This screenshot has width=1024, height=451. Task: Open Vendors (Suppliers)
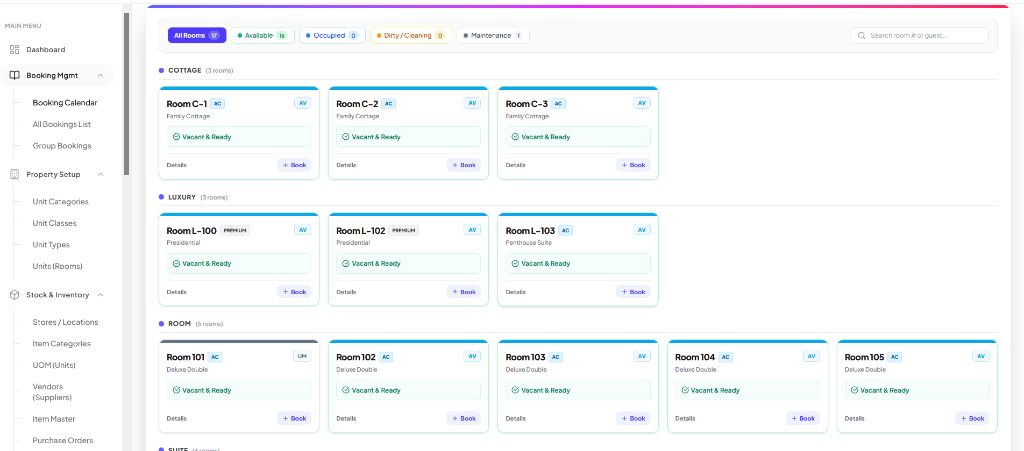tap(52, 392)
